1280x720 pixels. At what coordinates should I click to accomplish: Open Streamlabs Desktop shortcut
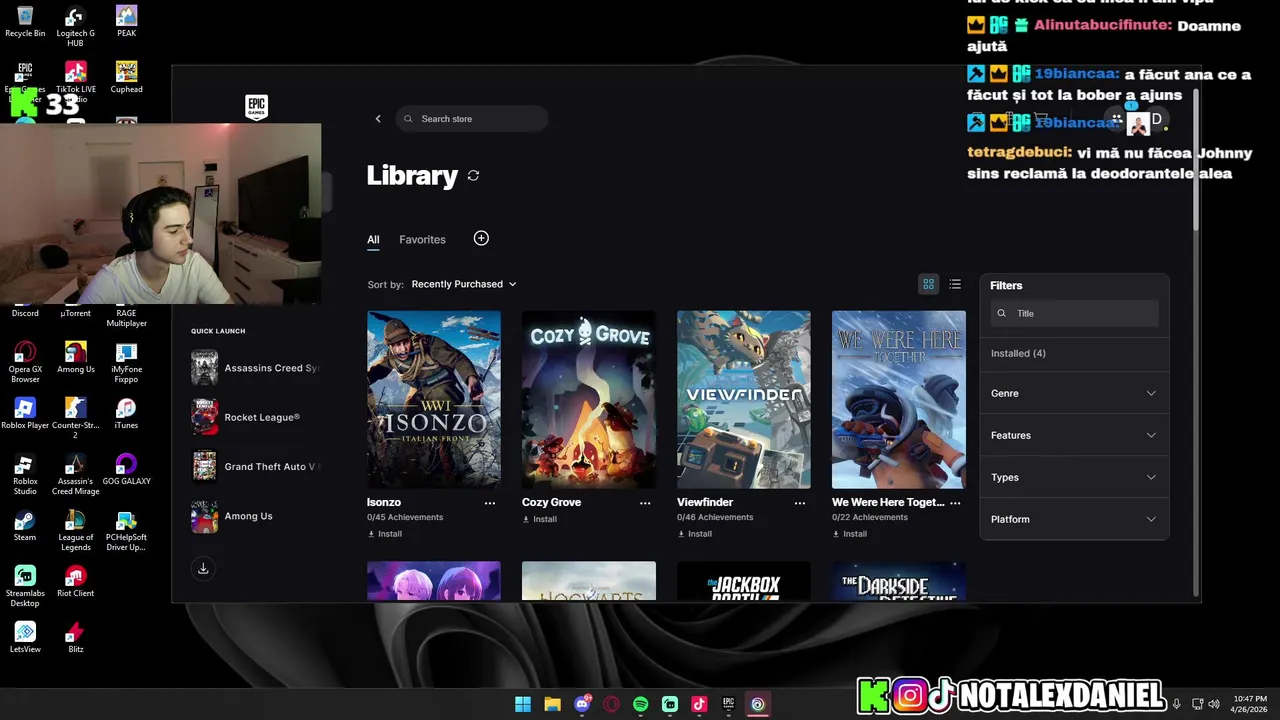click(25, 586)
